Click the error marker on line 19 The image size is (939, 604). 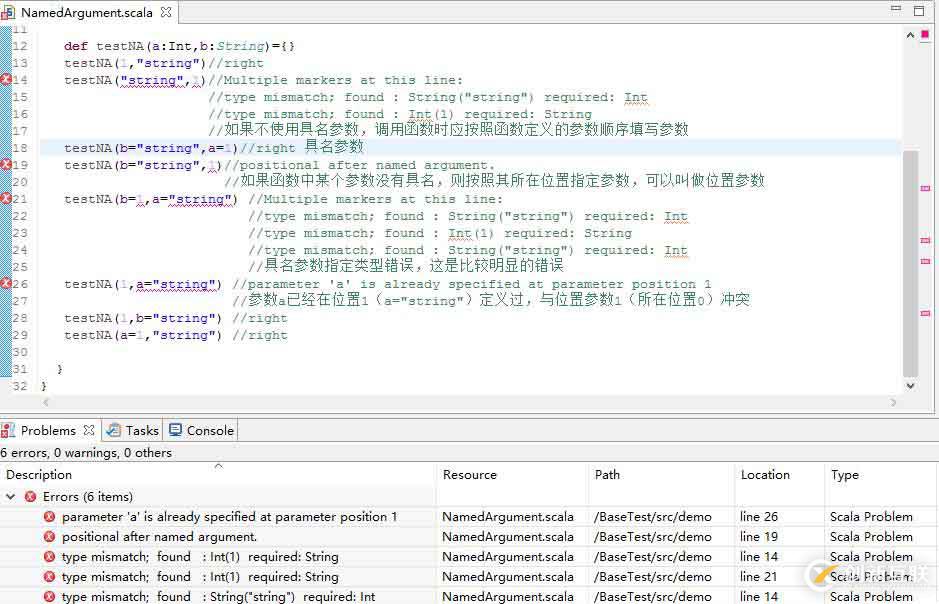coord(6,165)
